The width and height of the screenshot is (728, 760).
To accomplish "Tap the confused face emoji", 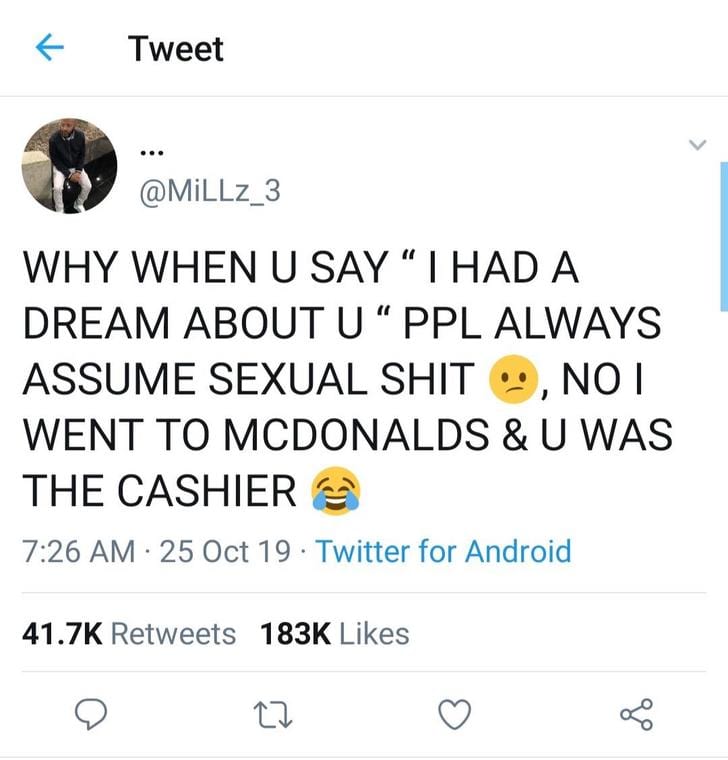I will [515, 379].
